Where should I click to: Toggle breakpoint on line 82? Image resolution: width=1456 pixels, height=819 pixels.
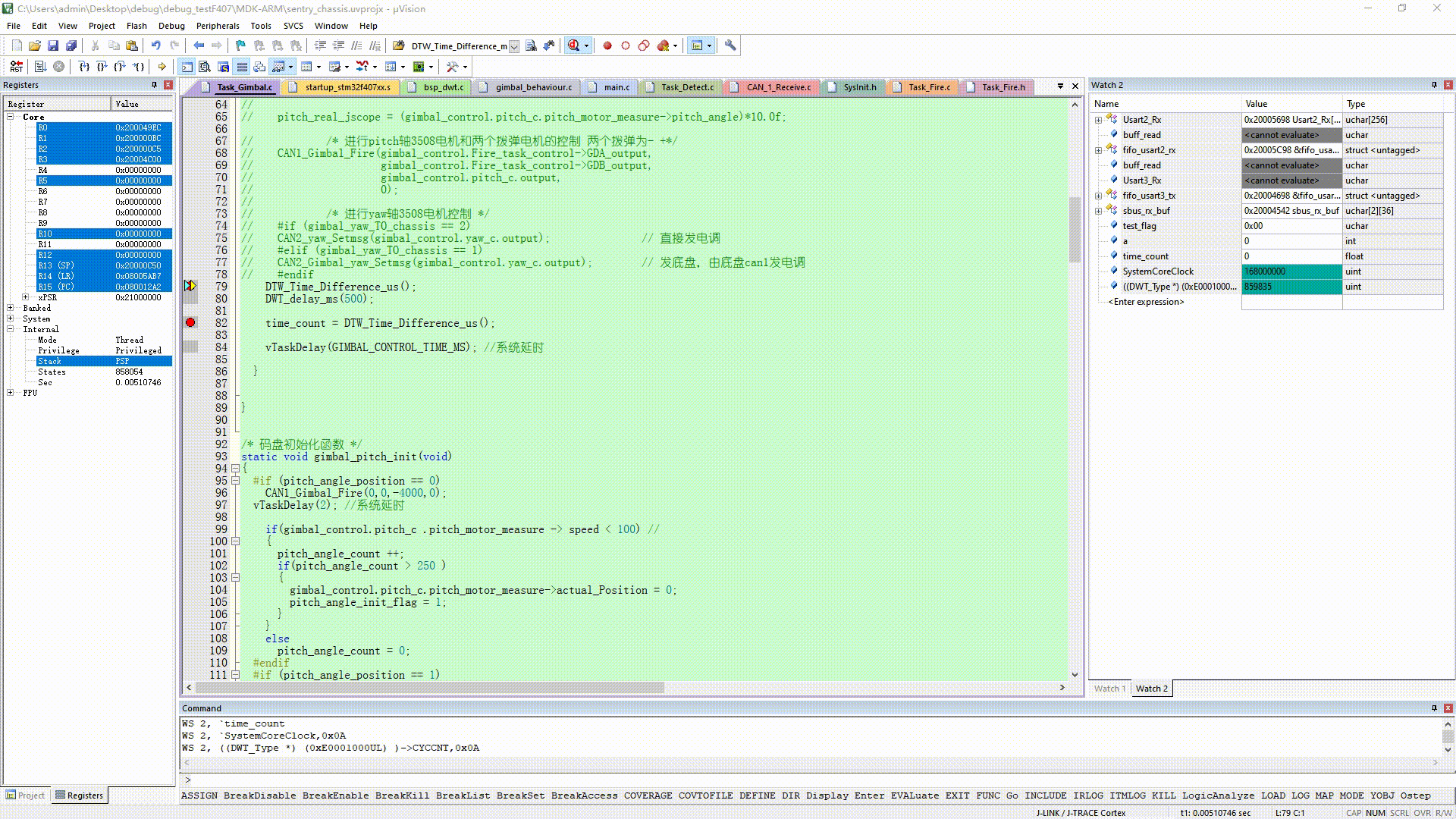(x=190, y=323)
